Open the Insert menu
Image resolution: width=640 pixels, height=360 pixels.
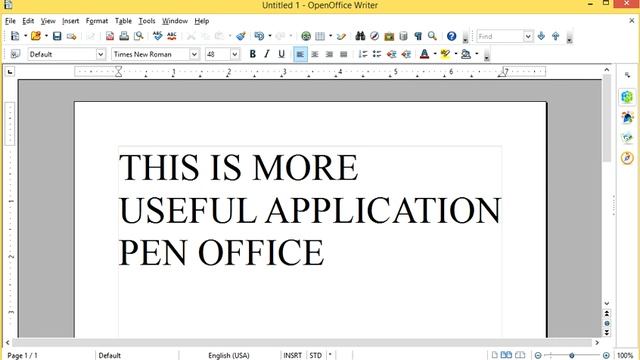pyautogui.click(x=71, y=21)
